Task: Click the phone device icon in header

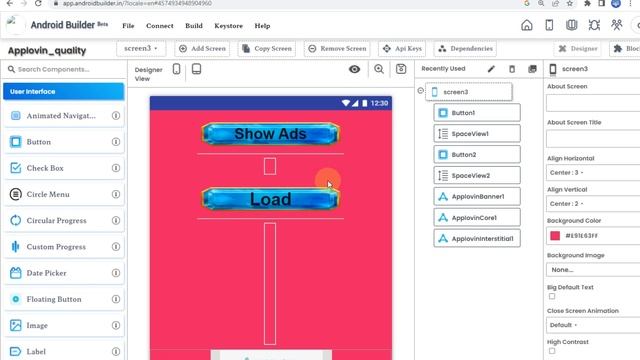Action: click(x=549, y=25)
